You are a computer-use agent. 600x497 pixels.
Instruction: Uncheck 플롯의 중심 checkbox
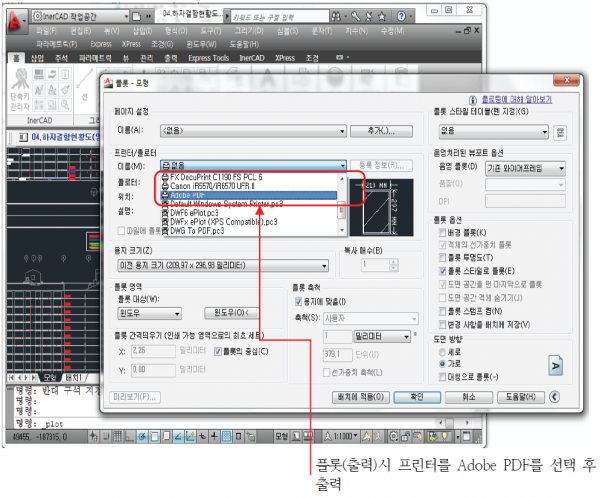[x=218, y=351]
